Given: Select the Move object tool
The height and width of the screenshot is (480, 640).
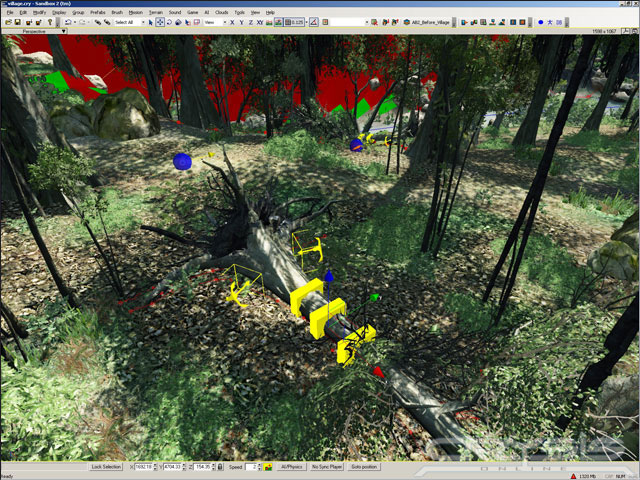Looking at the screenshot, I should tap(160, 22).
